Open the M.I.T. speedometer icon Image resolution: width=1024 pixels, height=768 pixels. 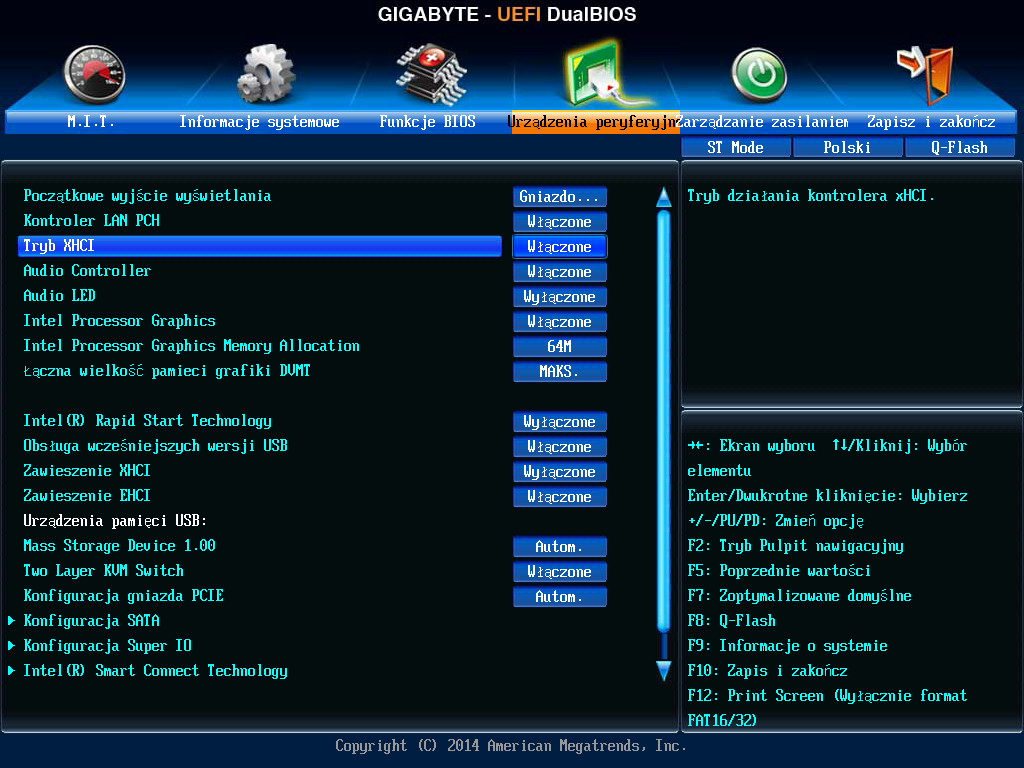[95, 72]
